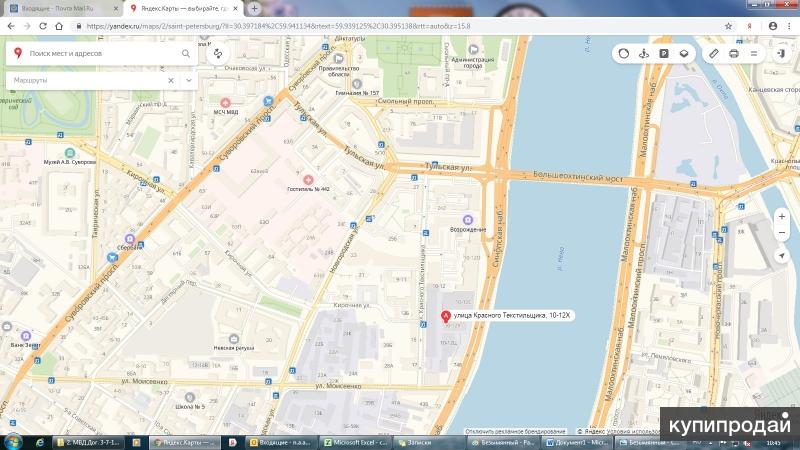The width and height of the screenshot is (800, 450).
Task: Click the print map icon
Action: 734,53
